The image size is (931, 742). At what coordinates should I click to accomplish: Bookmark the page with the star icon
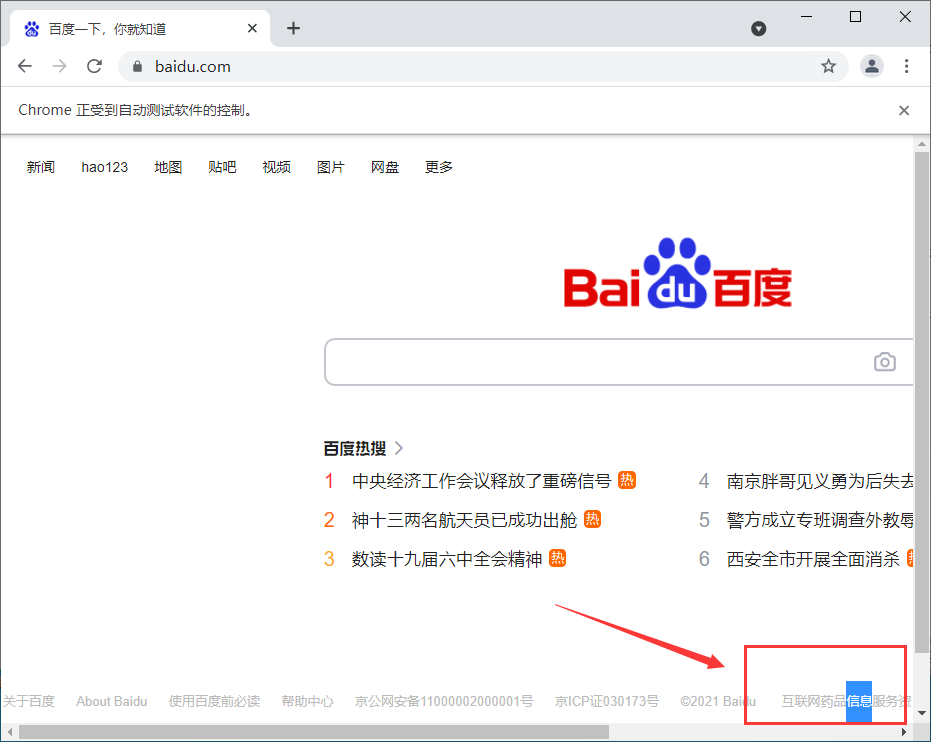click(828, 66)
